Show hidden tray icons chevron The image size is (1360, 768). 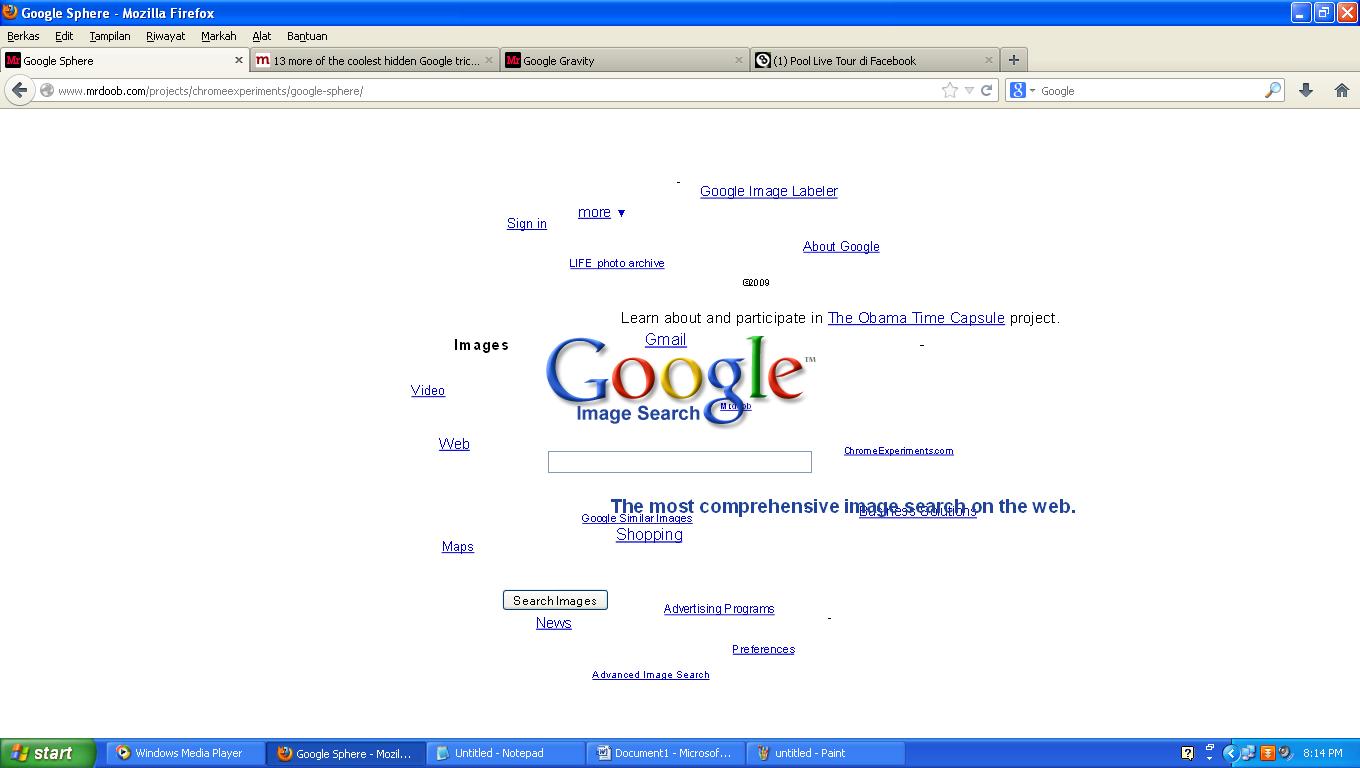tap(1231, 753)
